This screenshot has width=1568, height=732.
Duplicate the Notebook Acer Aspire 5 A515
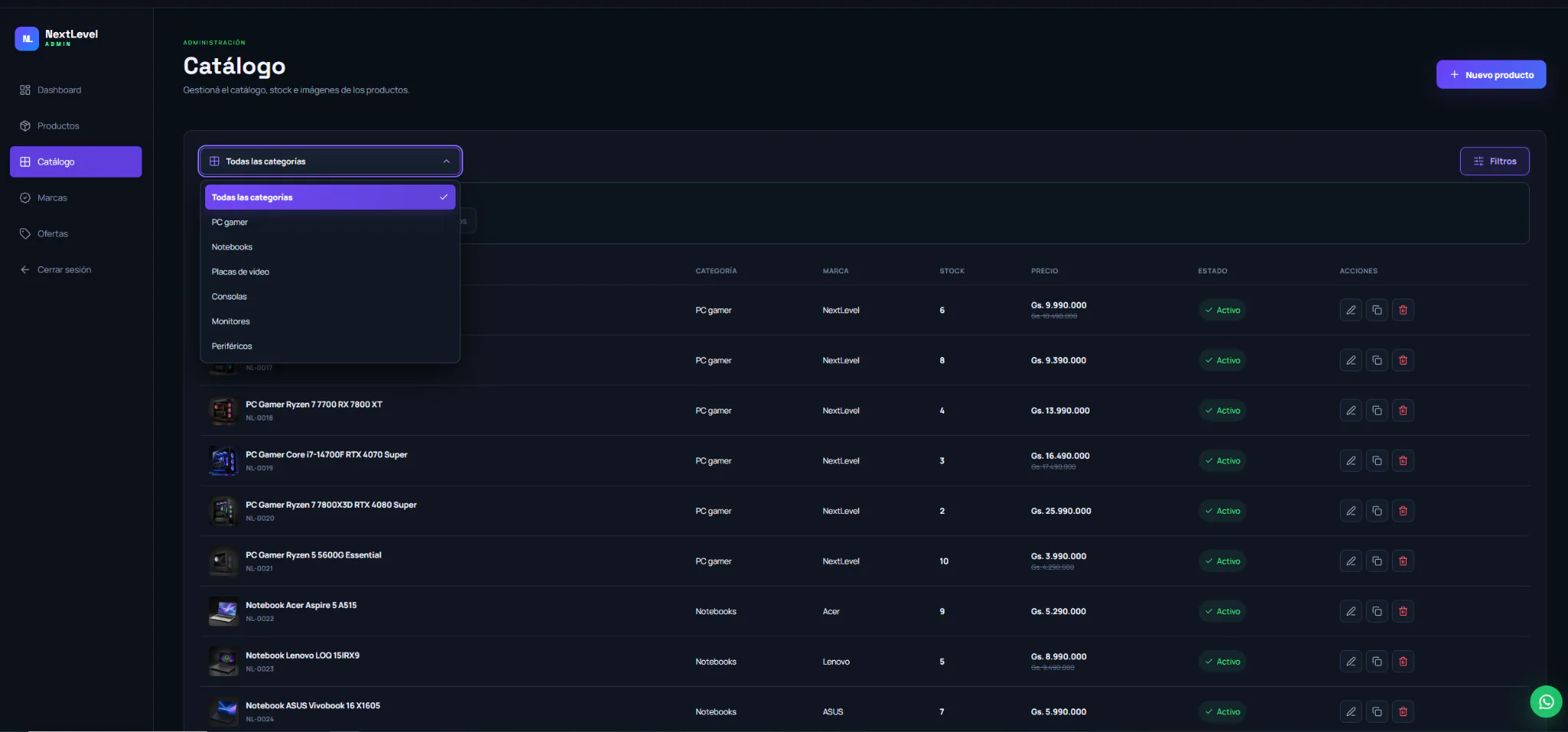click(1377, 611)
